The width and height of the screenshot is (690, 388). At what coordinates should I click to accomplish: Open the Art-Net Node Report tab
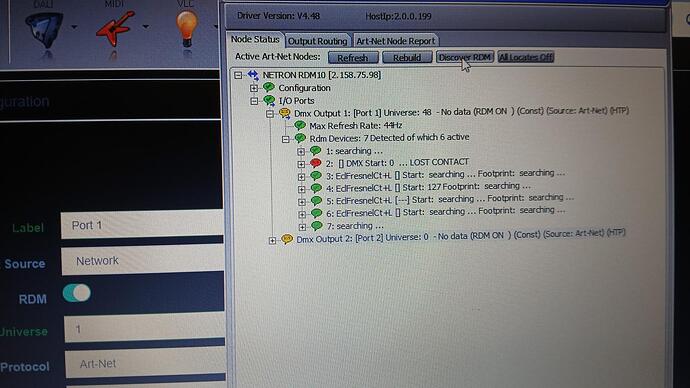[x=395, y=41]
